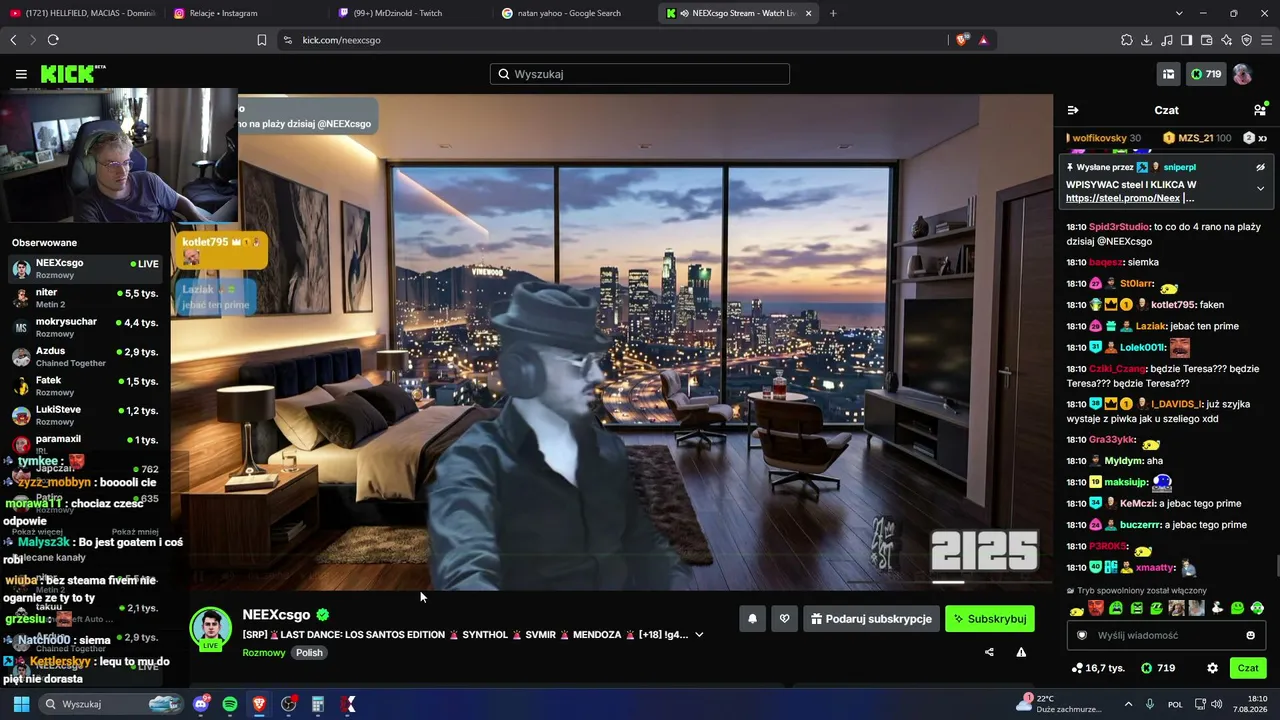
Task: Click the Polish language tag
Action: tap(309, 653)
